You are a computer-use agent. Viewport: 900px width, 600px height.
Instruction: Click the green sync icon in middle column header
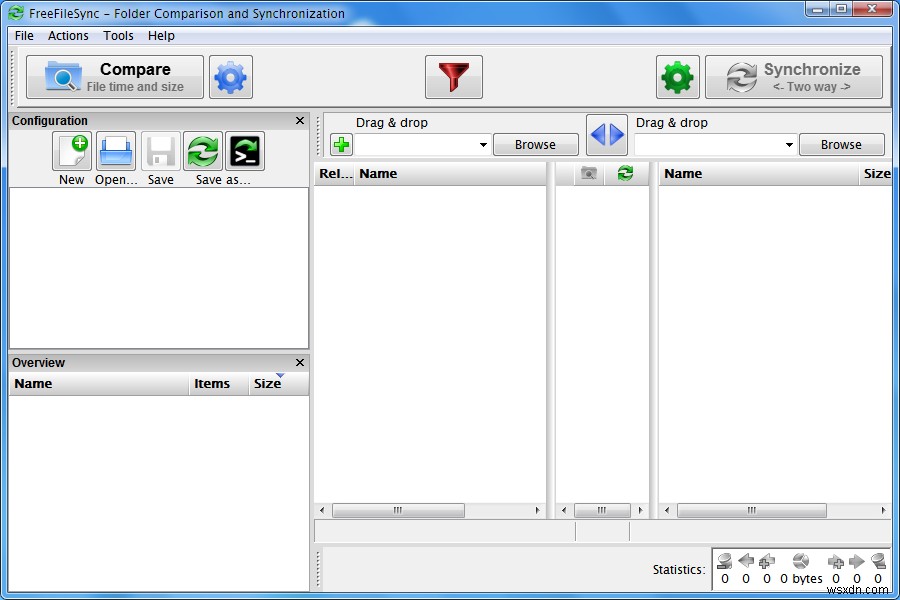625,173
